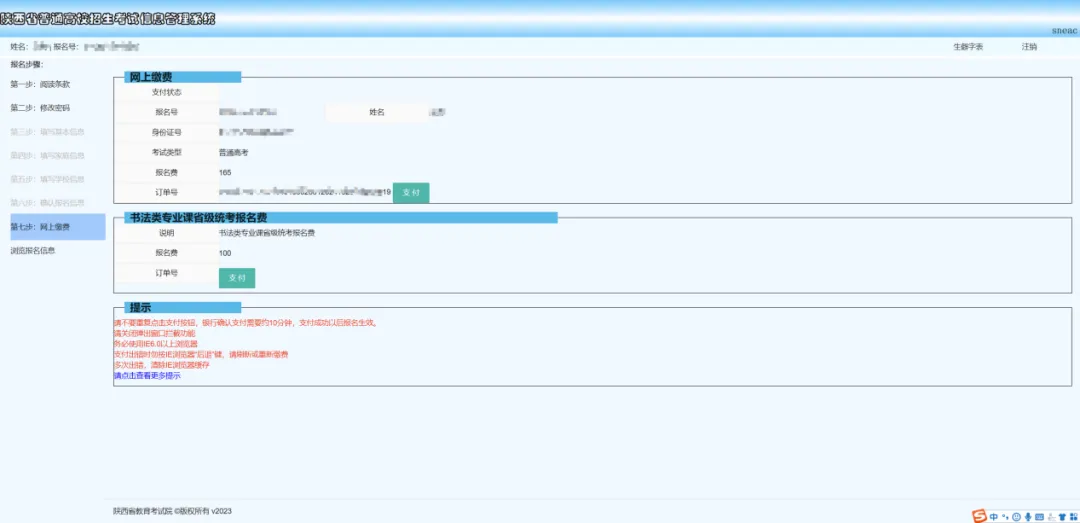Go to 第一步：阅读条款
This screenshot has width=1080, height=523.
tap(40, 84)
